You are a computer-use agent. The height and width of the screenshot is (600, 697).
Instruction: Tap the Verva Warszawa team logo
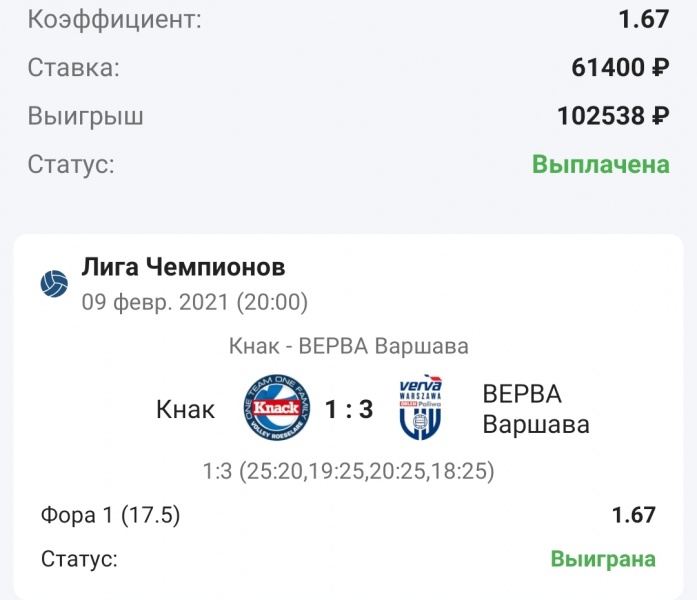tap(421, 408)
